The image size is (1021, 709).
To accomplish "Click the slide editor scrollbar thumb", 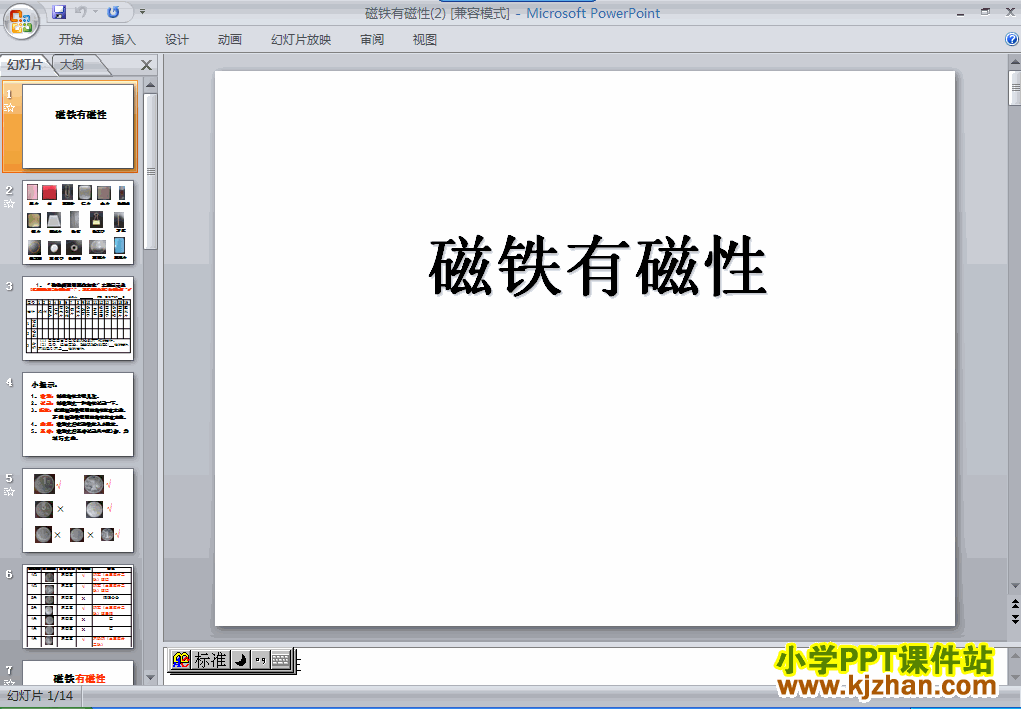I will [x=1015, y=88].
